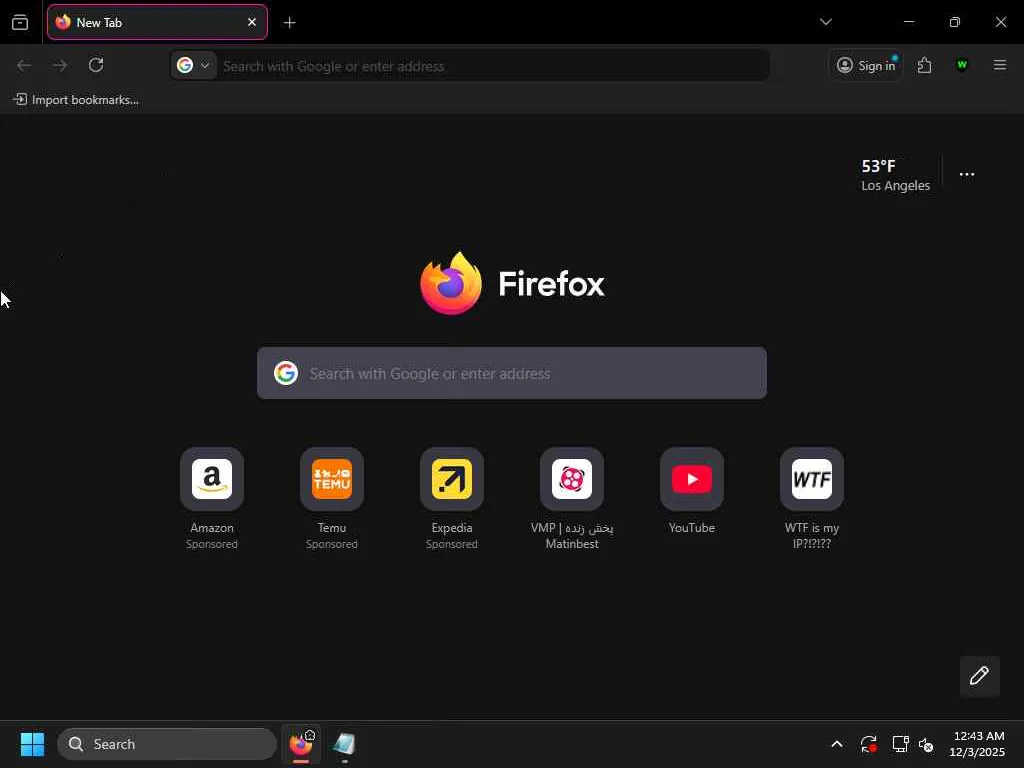Show hidden system tray icons chevron
1024x768 pixels.
coord(837,744)
